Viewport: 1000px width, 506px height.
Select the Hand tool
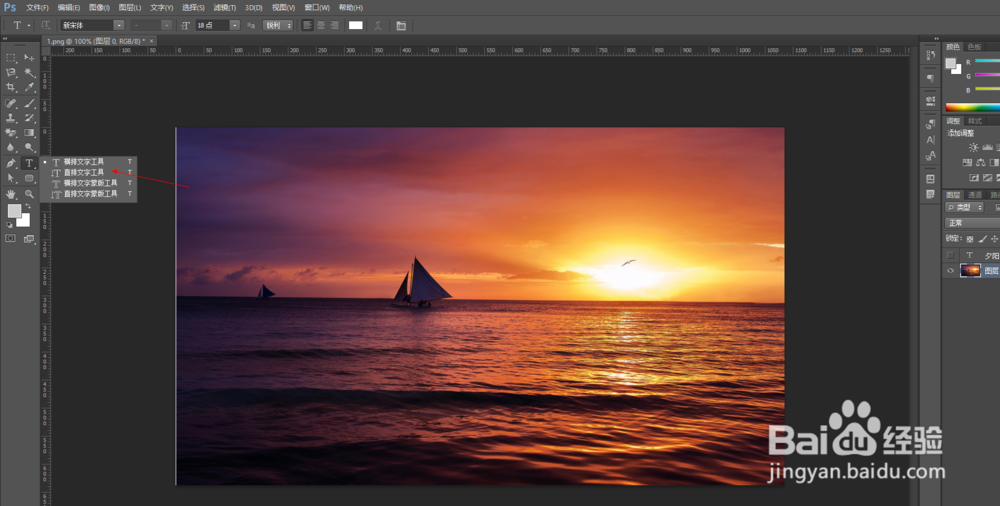(11, 193)
